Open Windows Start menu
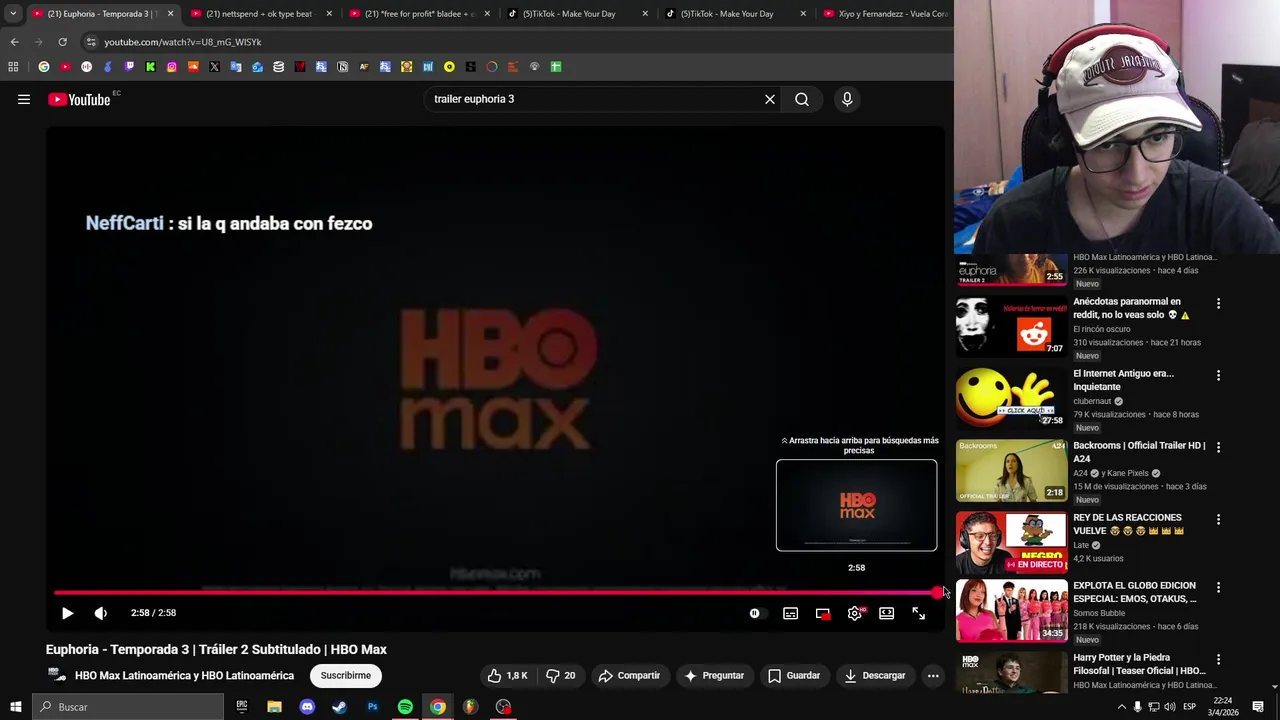Screen dimensions: 1280x720 (15, 707)
